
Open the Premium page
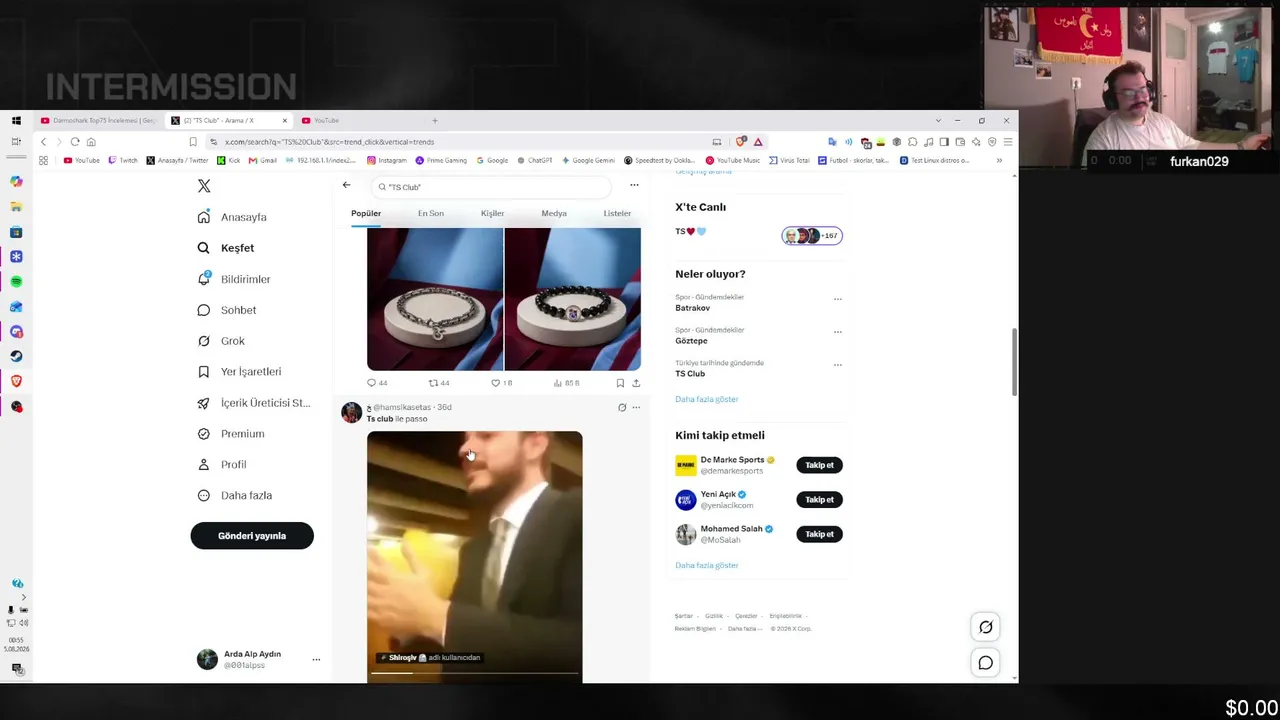click(231, 434)
